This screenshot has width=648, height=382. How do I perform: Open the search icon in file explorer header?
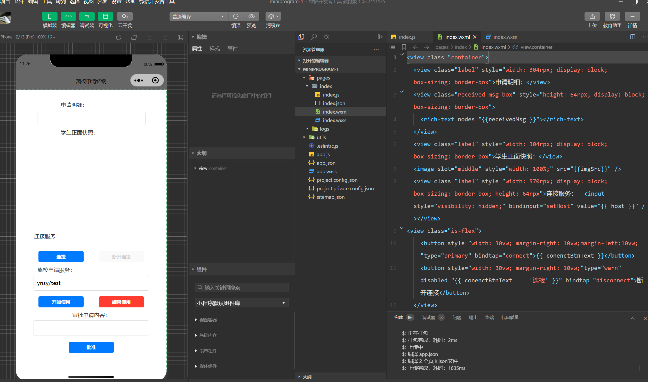click(x=314, y=37)
